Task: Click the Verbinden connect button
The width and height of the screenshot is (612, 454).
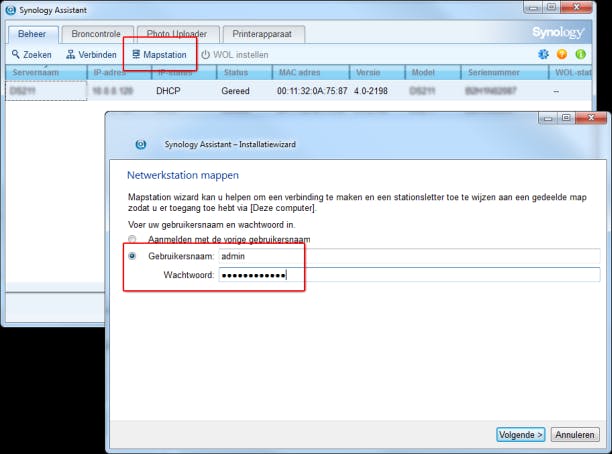Action: [91, 55]
